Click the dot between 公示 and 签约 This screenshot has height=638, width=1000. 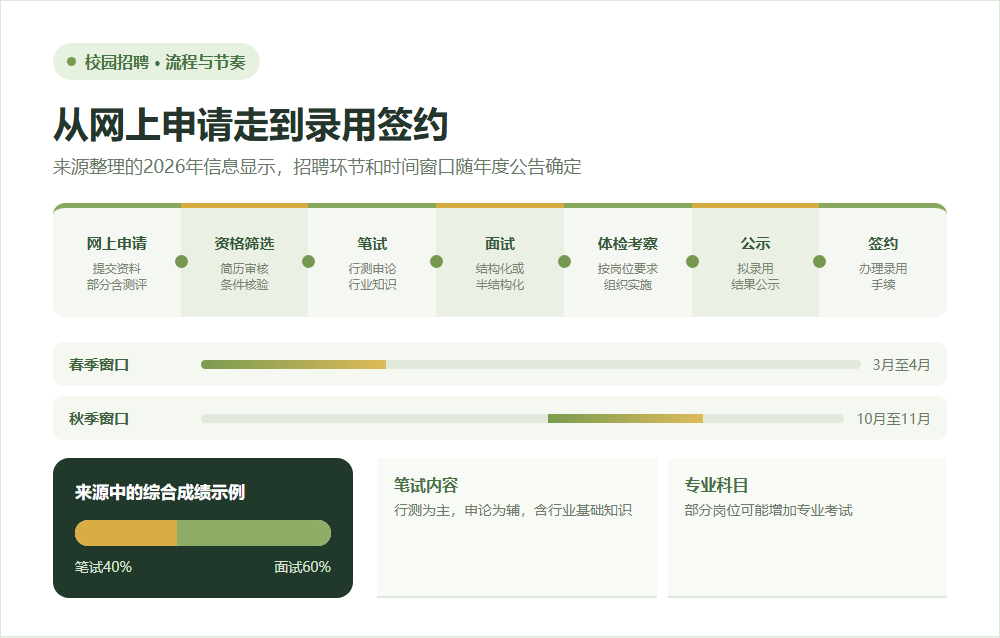[x=820, y=262]
